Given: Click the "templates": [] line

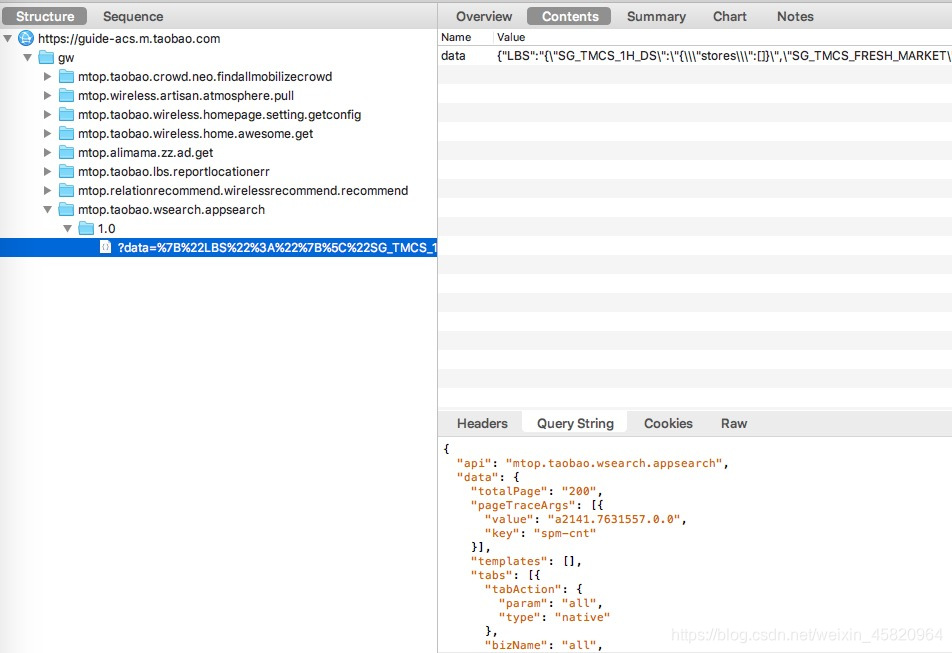Looking at the screenshot, I should coord(526,561).
